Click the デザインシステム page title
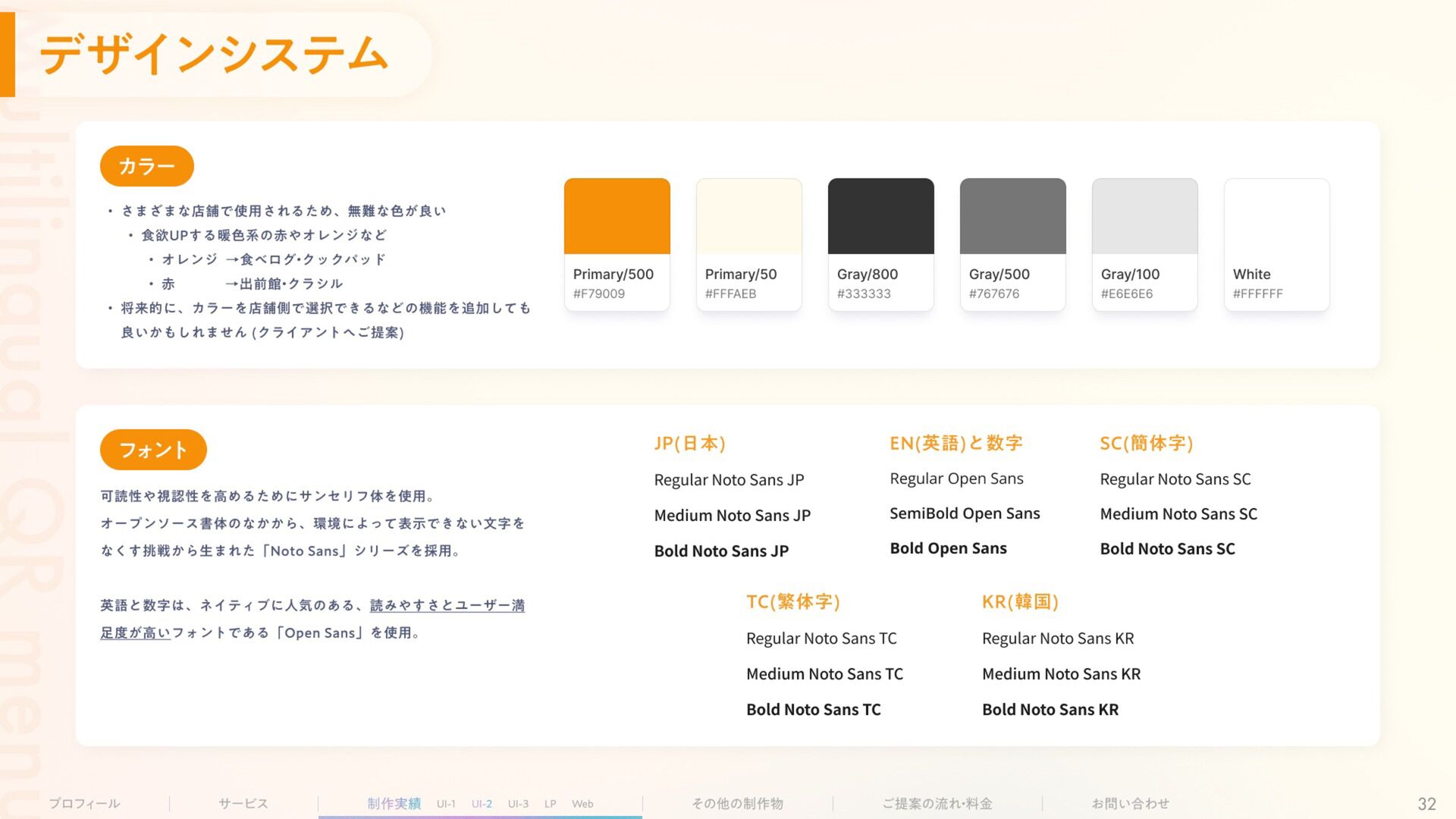 tap(214, 55)
